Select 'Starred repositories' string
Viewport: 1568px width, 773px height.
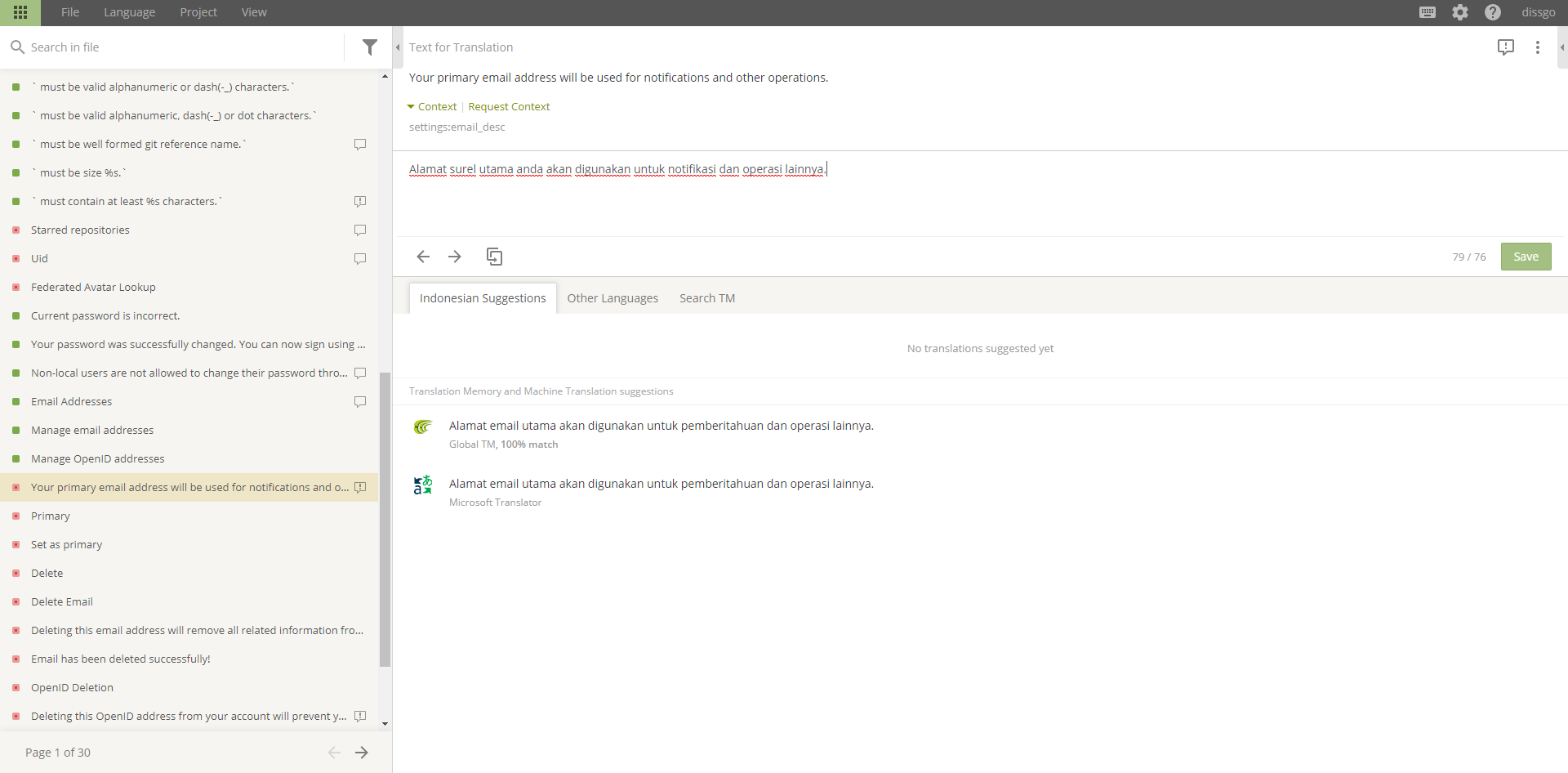pyautogui.click(x=188, y=230)
